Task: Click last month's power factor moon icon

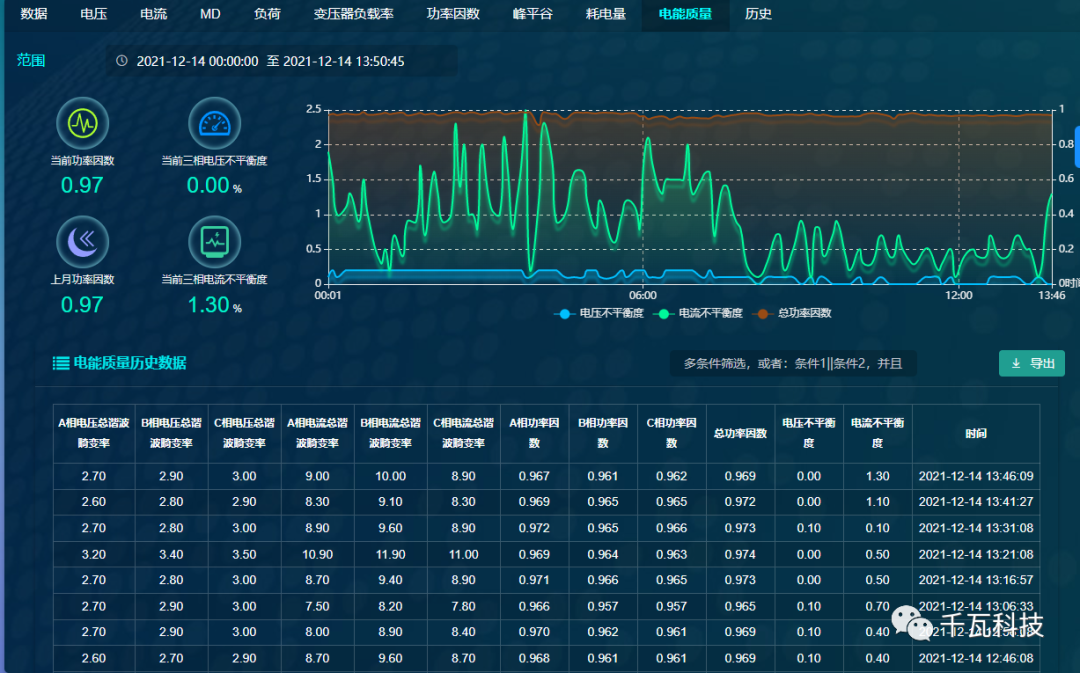Action: click(82, 240)
